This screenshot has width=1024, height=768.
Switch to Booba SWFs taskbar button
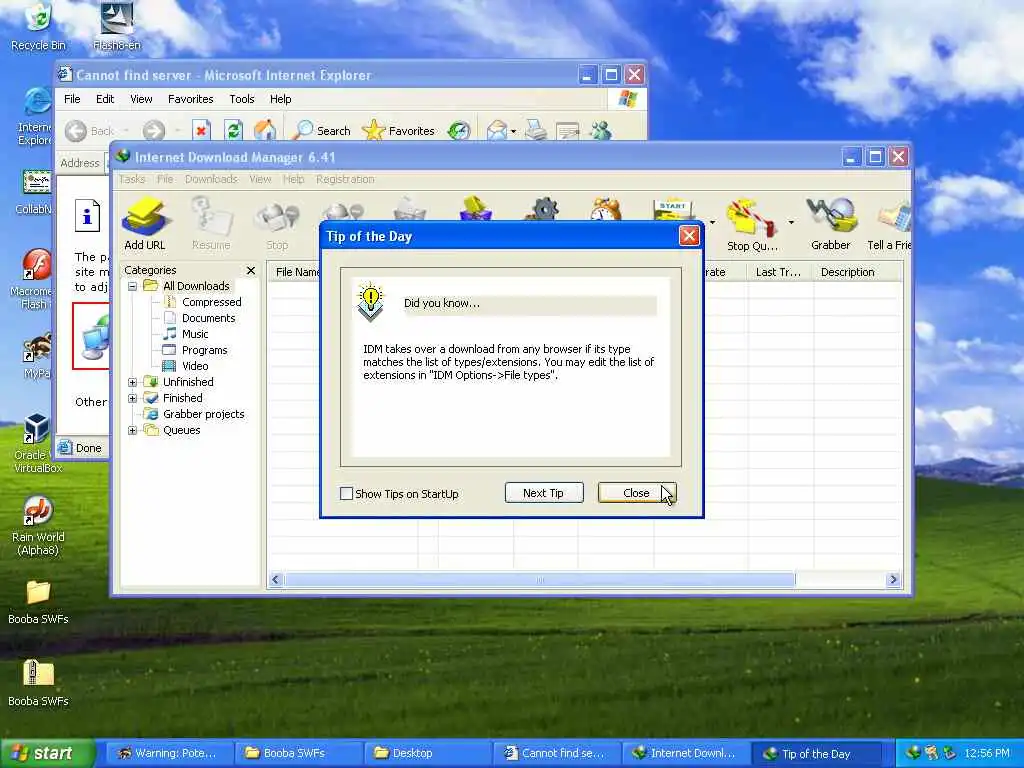pos(297,754)
